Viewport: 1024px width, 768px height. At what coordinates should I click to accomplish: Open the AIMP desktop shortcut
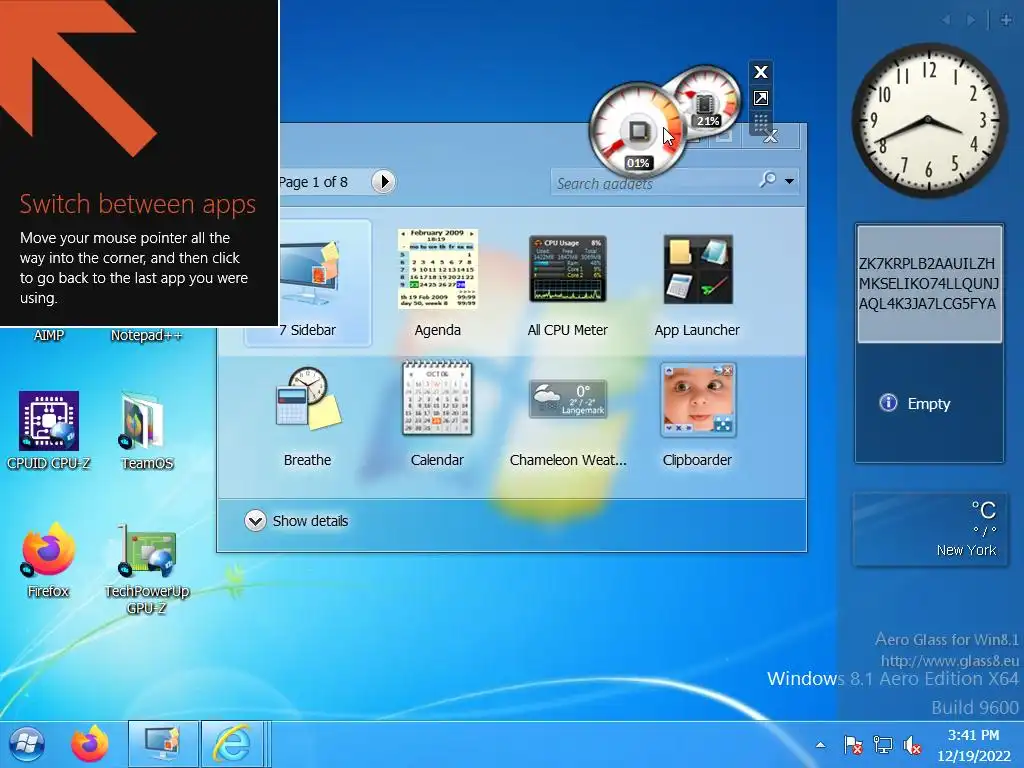49,335
